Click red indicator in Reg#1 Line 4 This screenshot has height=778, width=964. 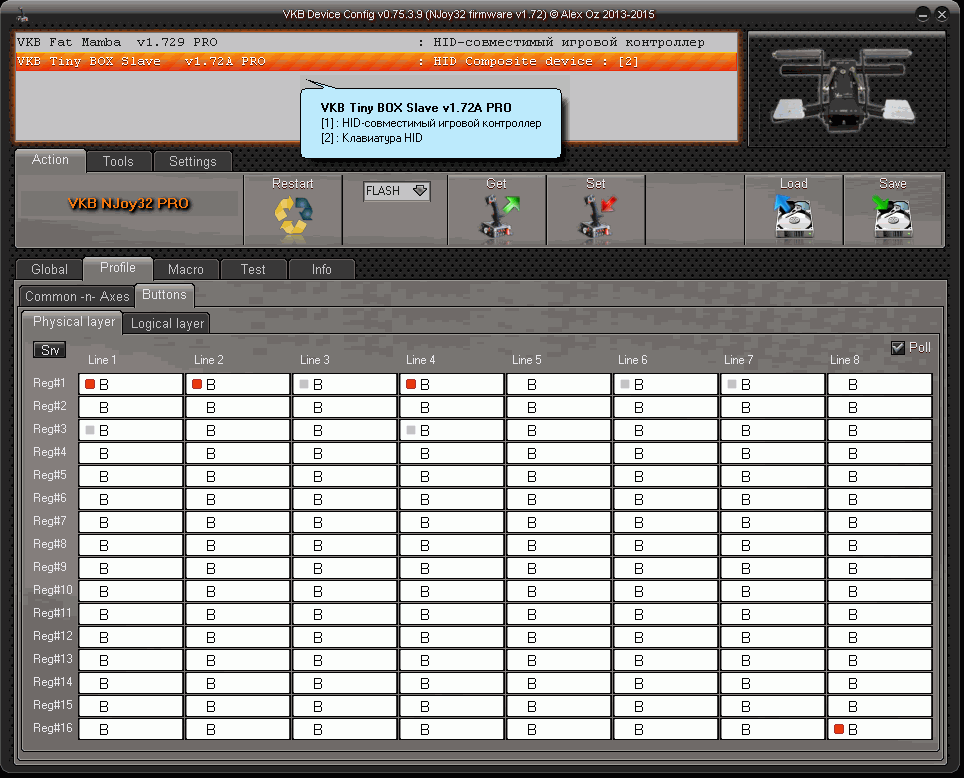411,384
